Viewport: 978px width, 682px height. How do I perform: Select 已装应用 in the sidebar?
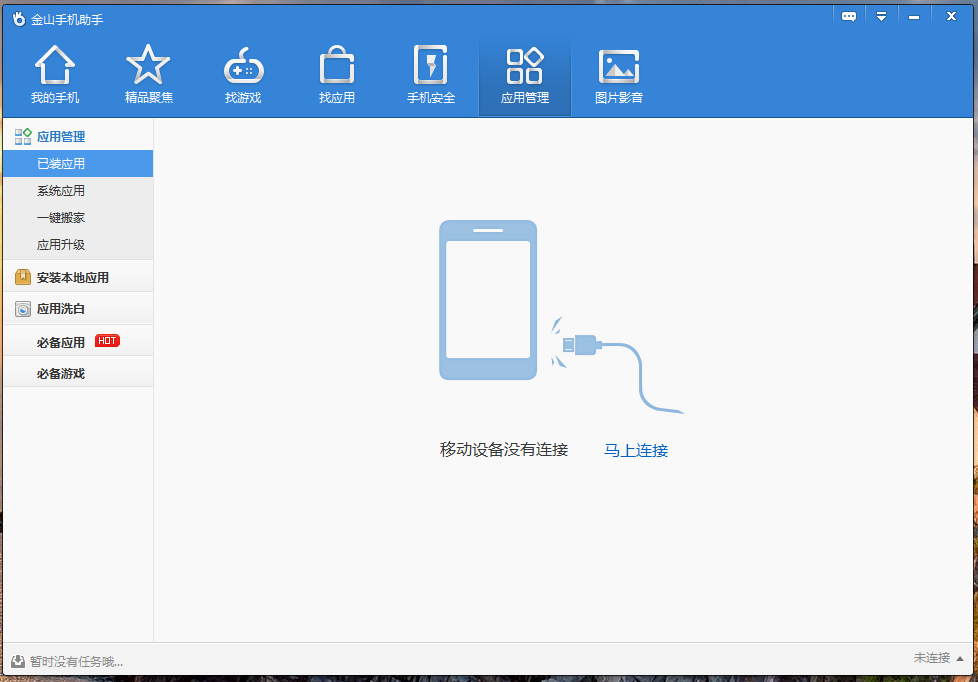pyautogui.click(x=61, y=164)
